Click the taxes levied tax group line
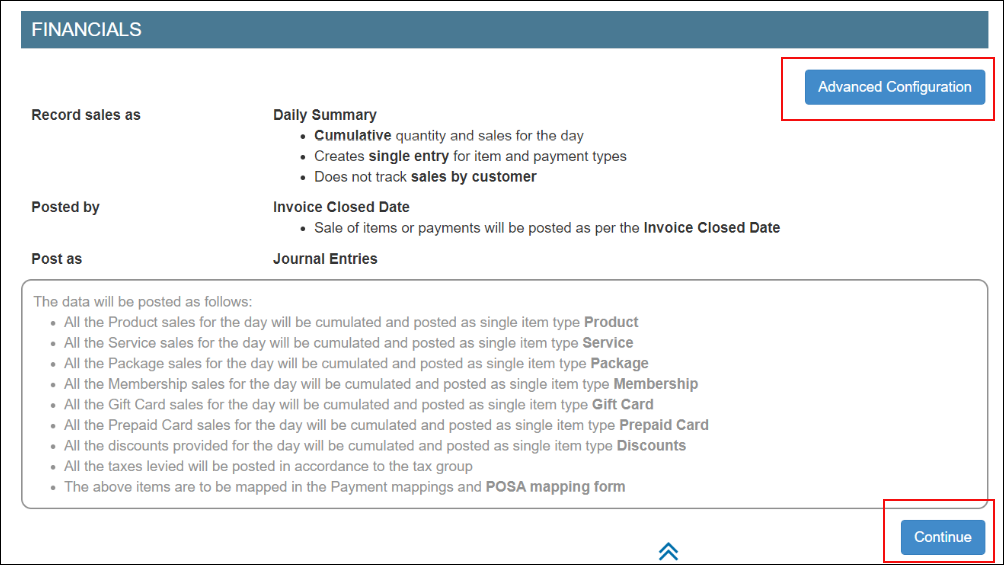Screen dimensions: 1004x565 pos(268,466)
